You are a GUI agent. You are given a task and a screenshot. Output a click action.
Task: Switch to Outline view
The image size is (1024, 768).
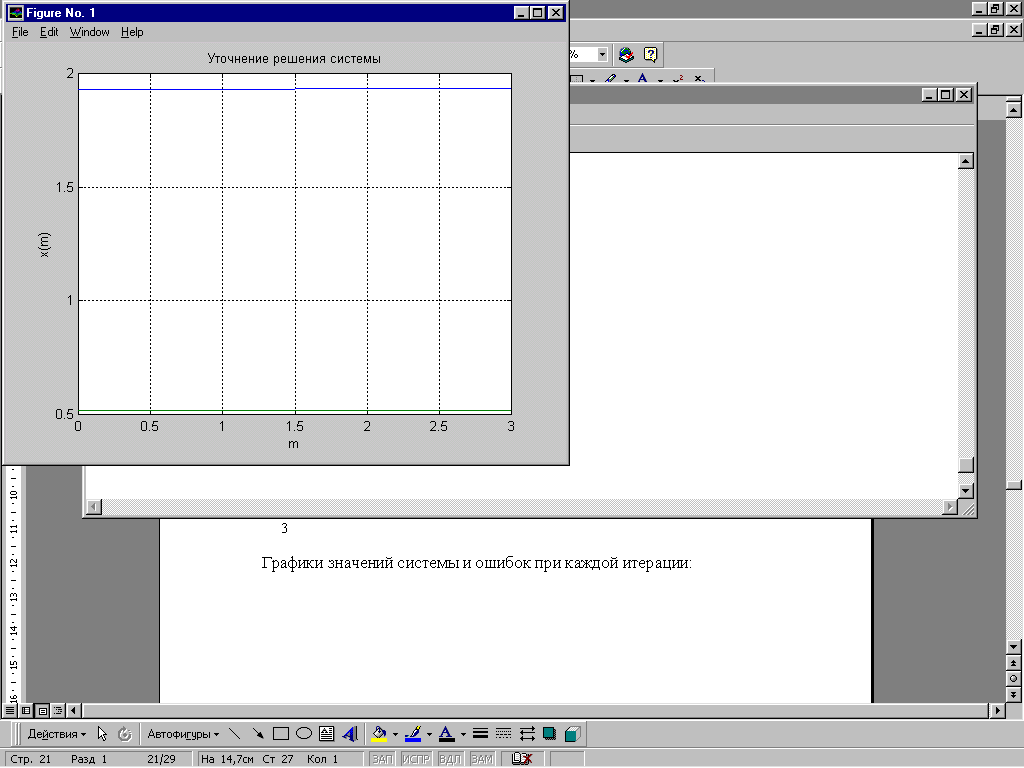pos(58,710)
